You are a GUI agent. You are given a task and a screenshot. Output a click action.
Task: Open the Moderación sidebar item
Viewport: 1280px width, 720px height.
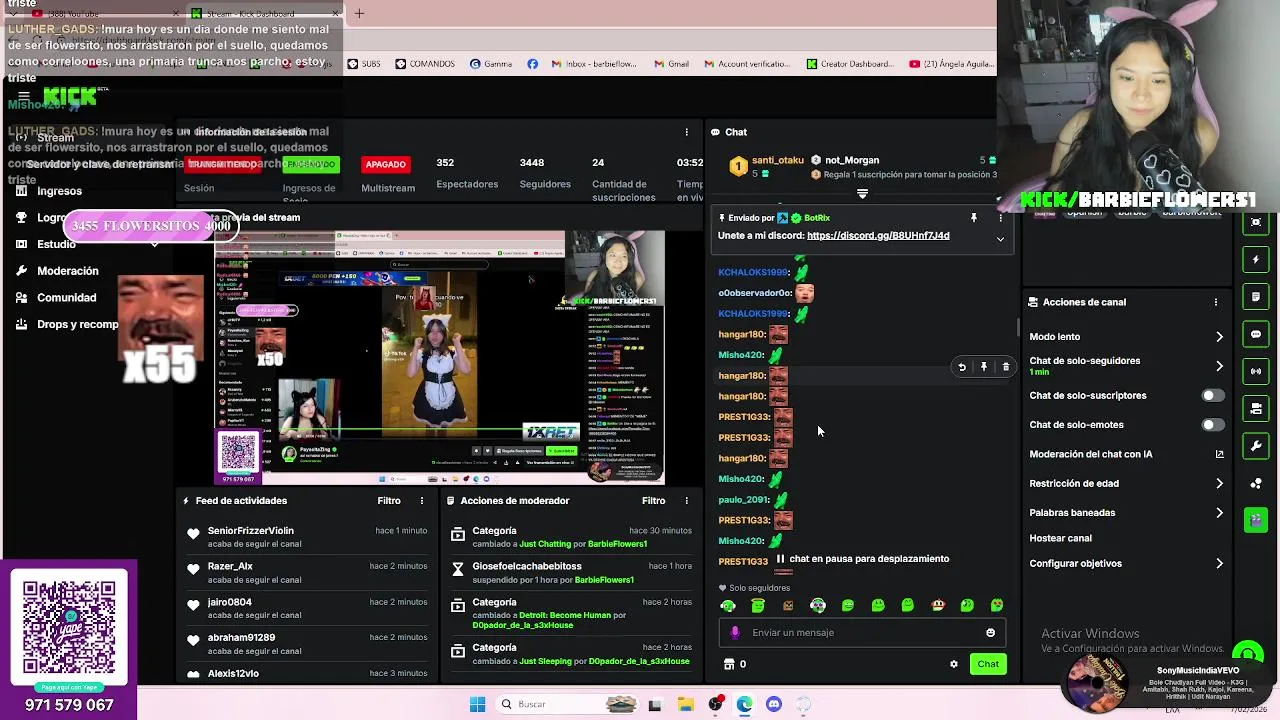click(67, 271)
